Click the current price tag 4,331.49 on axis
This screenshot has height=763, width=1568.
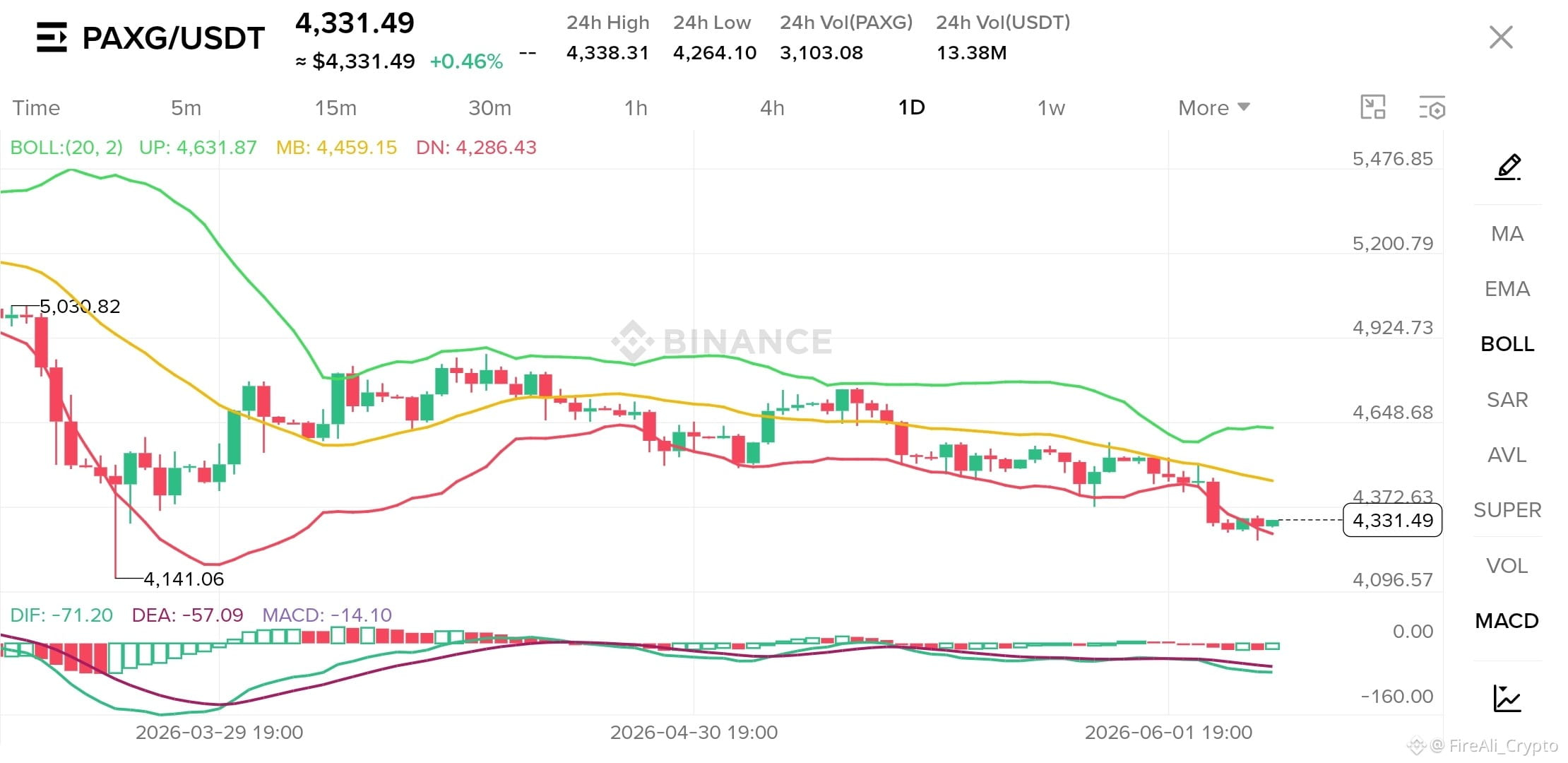tap(1392, 521)
